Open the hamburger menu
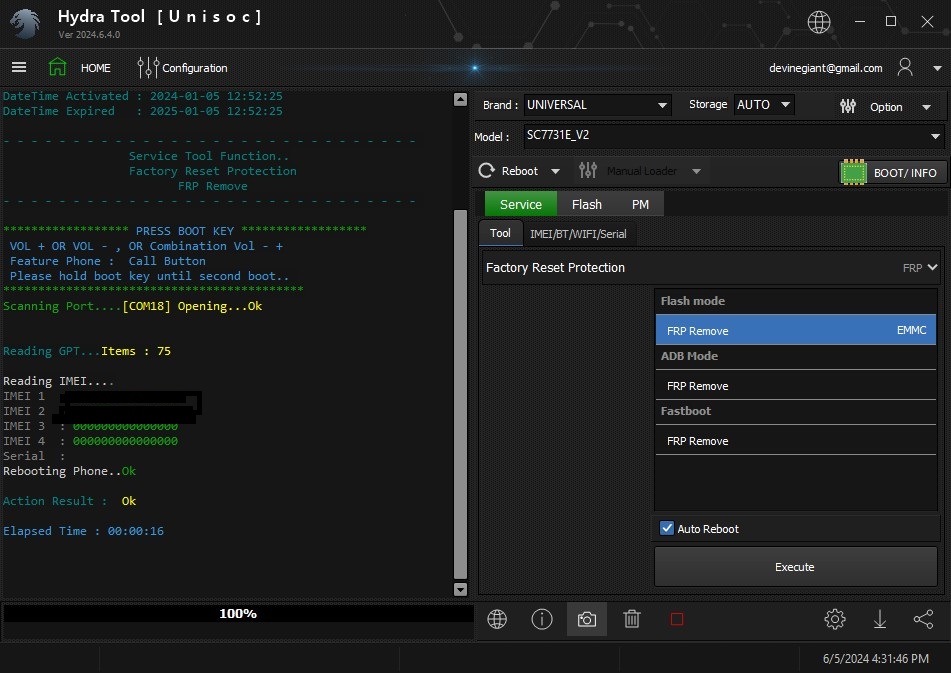Viewport: 951px width, 673px height. pos(19,67)
